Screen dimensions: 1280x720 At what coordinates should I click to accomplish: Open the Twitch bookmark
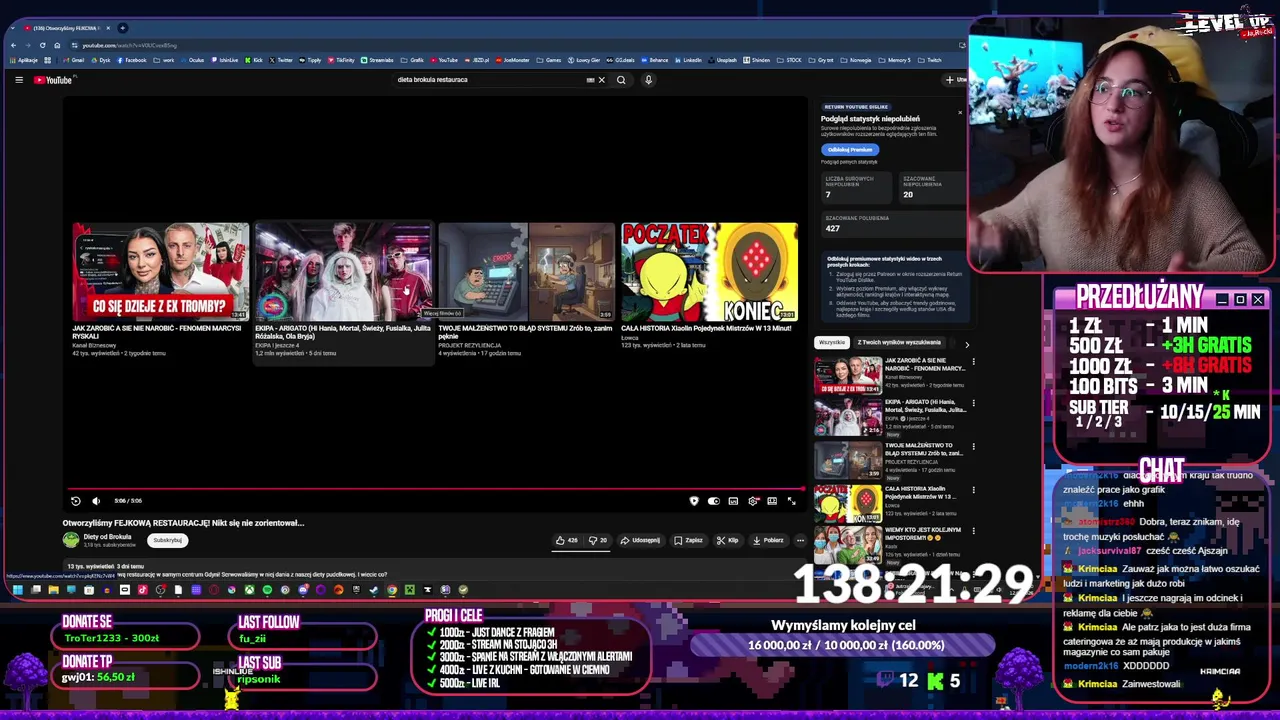click(x=930, y=60)
